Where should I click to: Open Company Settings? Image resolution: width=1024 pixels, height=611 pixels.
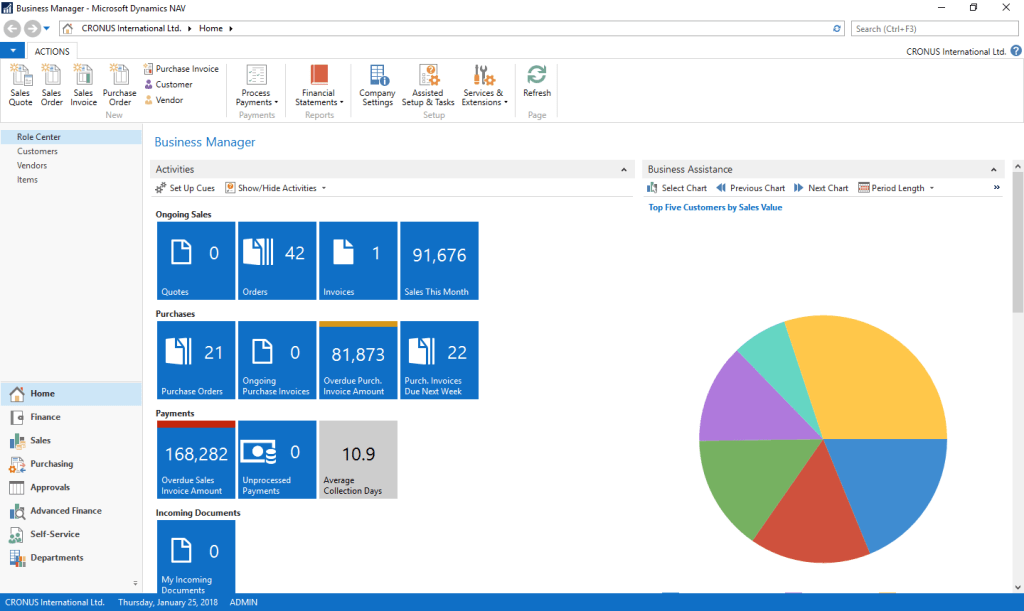tap(377, 85)
